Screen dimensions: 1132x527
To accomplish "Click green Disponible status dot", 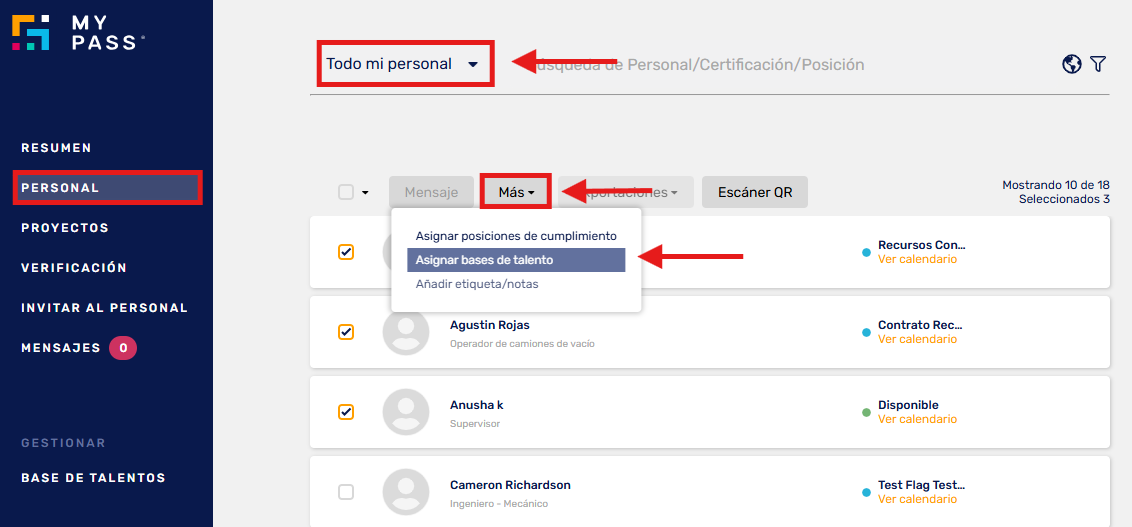I will [x=866, y=412].
